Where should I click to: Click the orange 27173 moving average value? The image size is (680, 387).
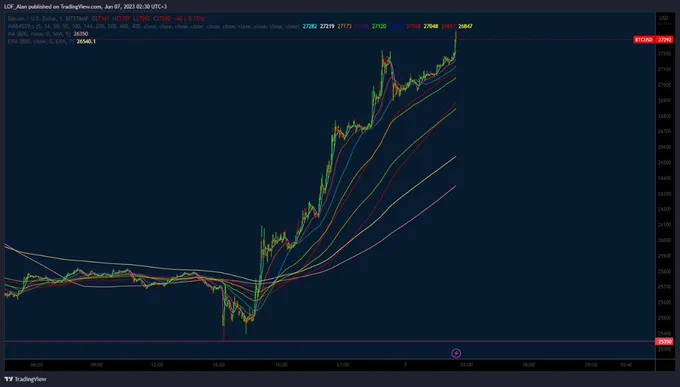[x=344, y=26]
